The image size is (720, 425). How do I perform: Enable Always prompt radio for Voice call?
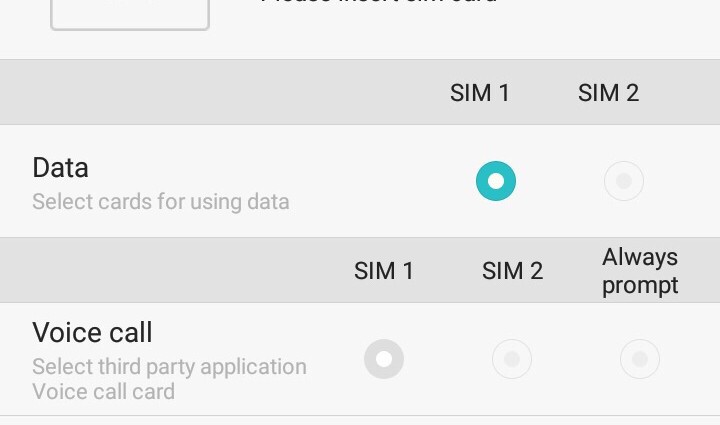coord(640,359)
